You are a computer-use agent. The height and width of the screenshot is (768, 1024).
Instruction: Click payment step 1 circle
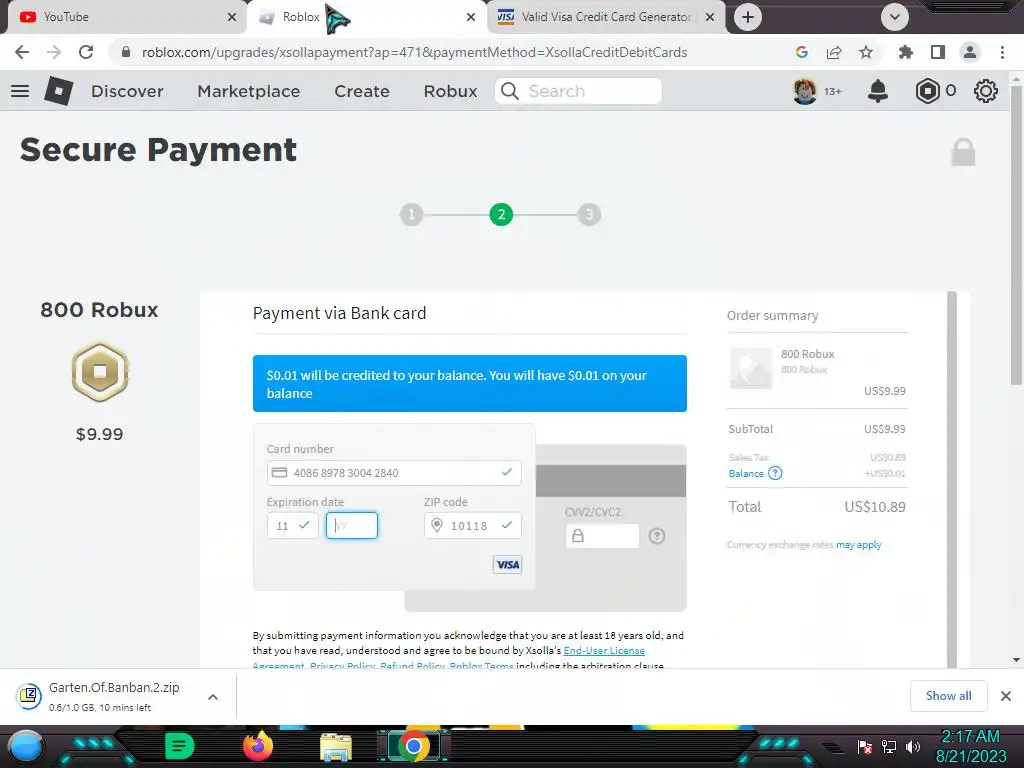coord(411,214)
